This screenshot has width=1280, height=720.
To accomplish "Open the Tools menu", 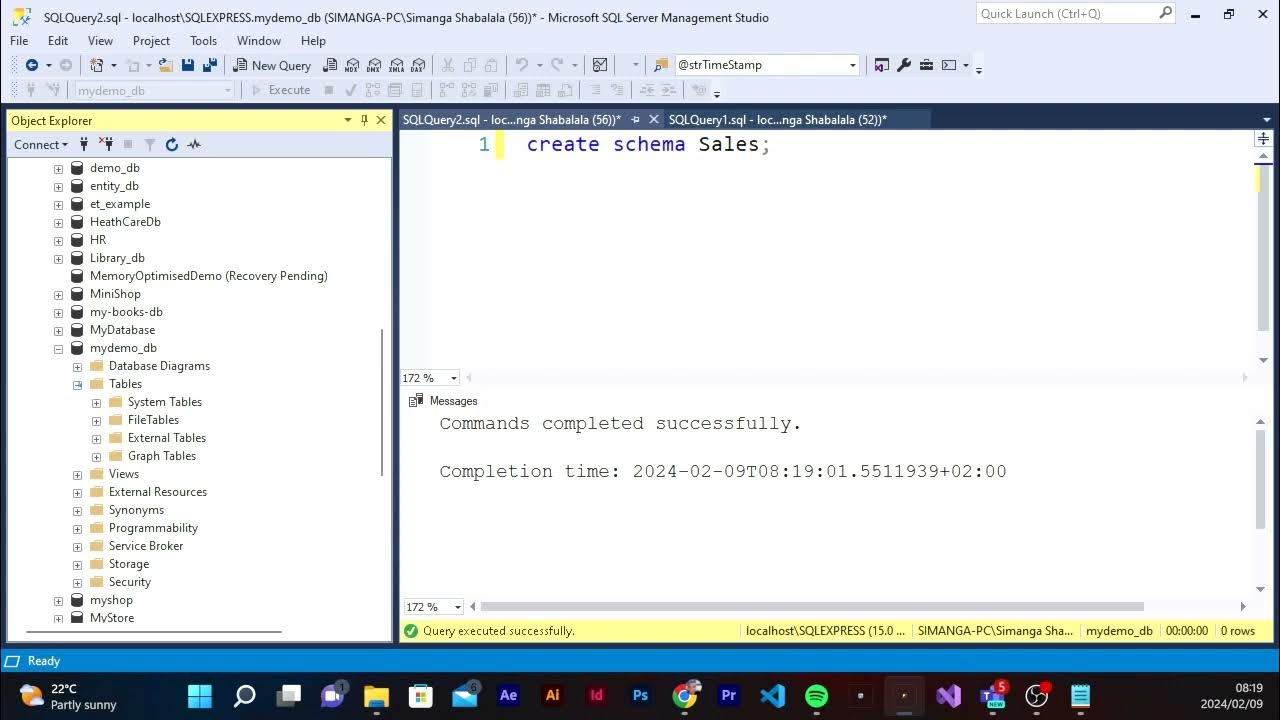I will 203,41.
